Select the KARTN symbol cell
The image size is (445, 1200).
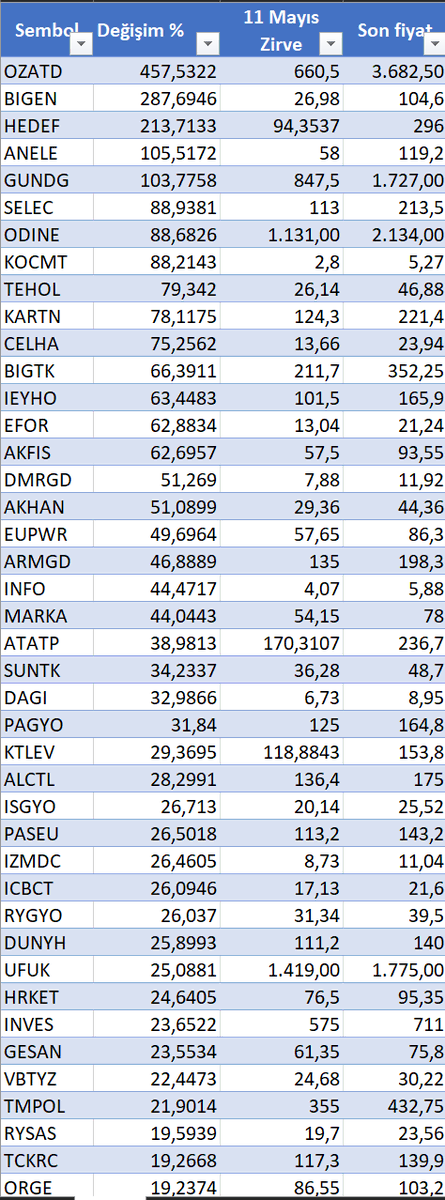47,317
